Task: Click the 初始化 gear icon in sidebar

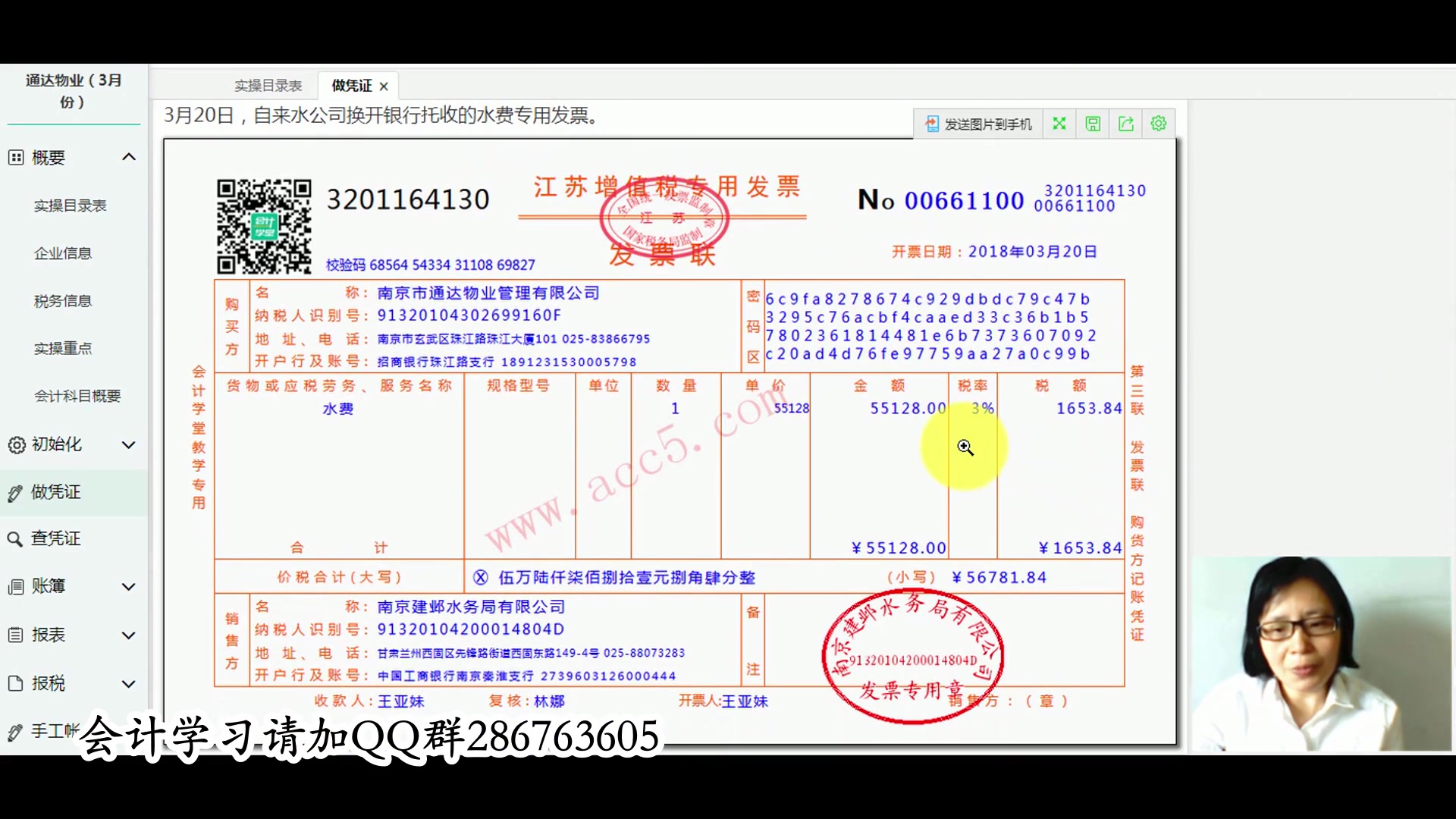Action: click(16, 444)
